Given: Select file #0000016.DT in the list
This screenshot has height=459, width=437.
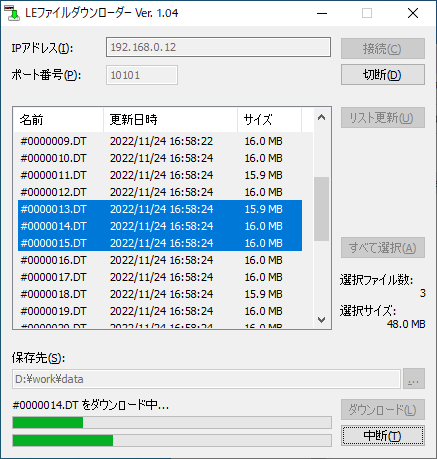Looking at the screenshot, I should (160, 260).
